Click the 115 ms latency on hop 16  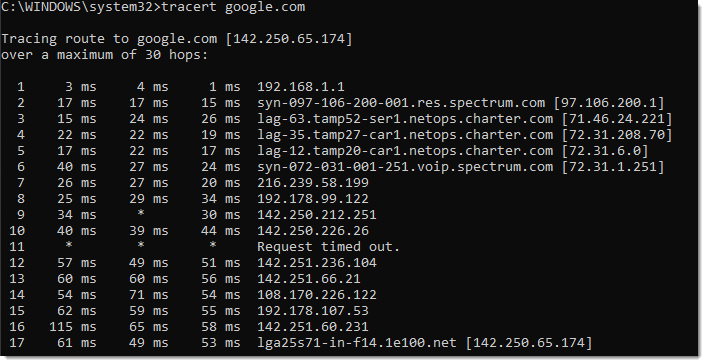[73, 327]
